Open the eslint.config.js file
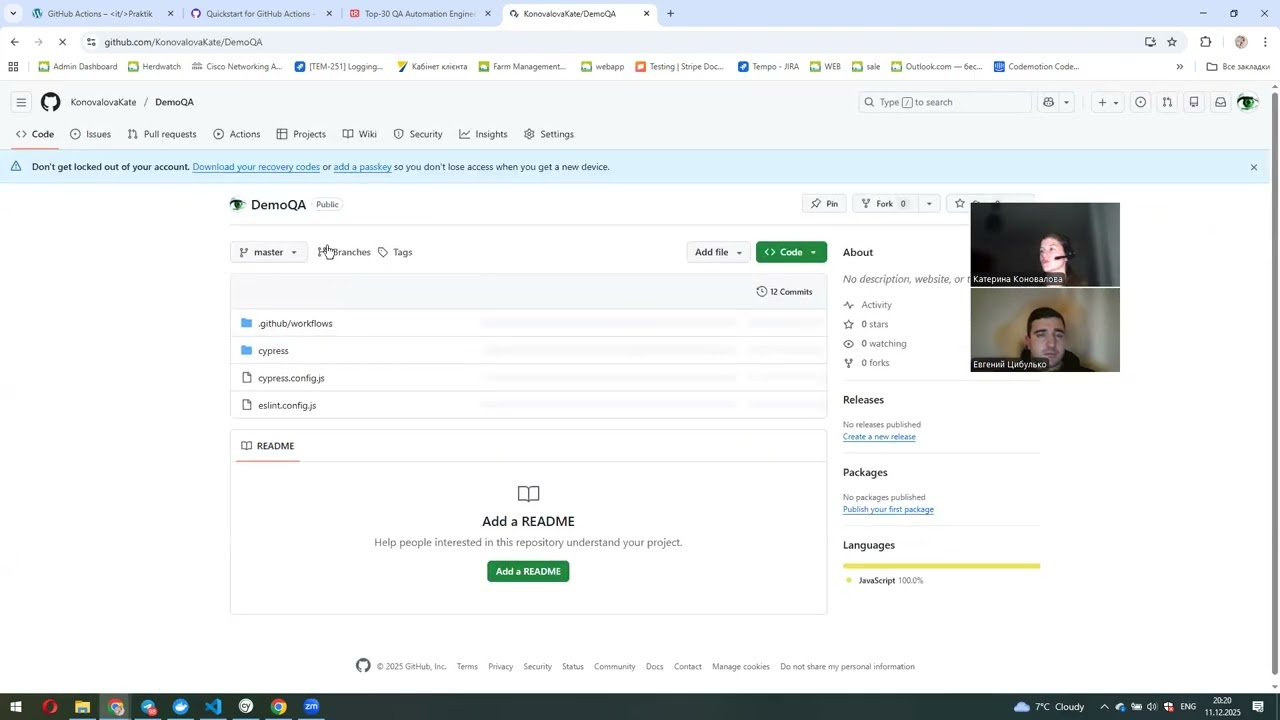Image resolution: width=1280 pixels, height=720 pixels. 287,405
